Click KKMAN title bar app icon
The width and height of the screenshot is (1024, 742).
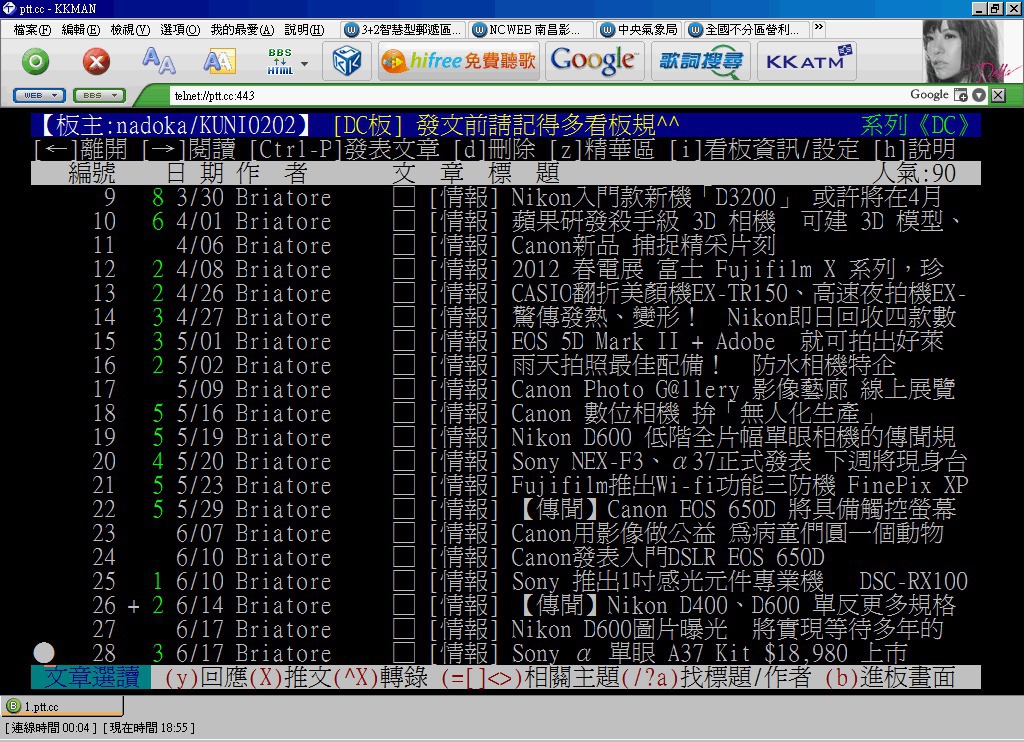[x=9, y=8]
